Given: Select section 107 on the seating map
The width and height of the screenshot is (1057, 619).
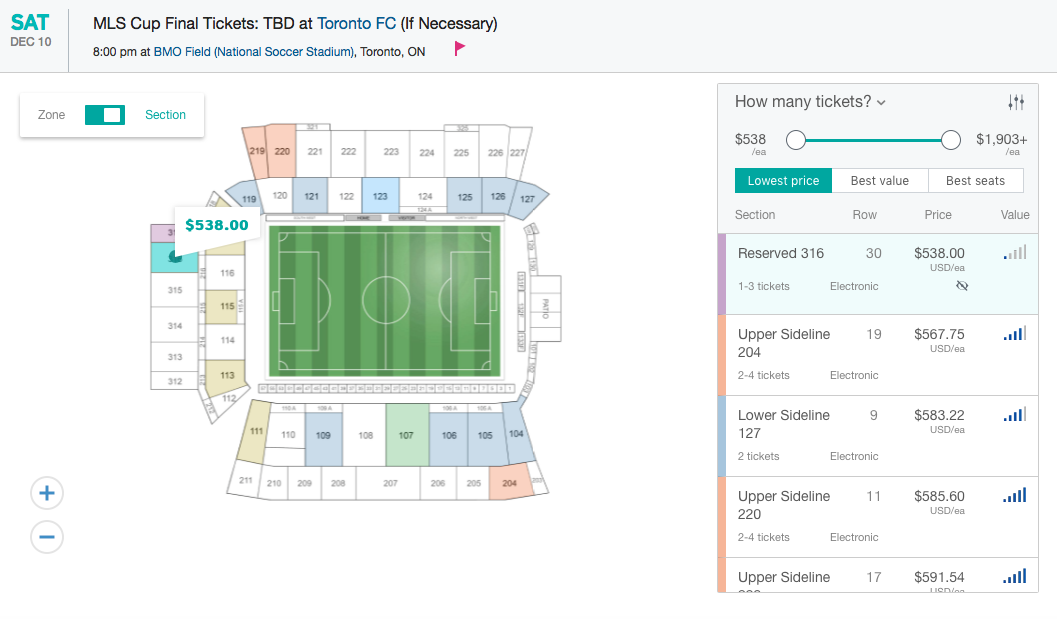Looking at the screenshot, I should pos(406,436).
